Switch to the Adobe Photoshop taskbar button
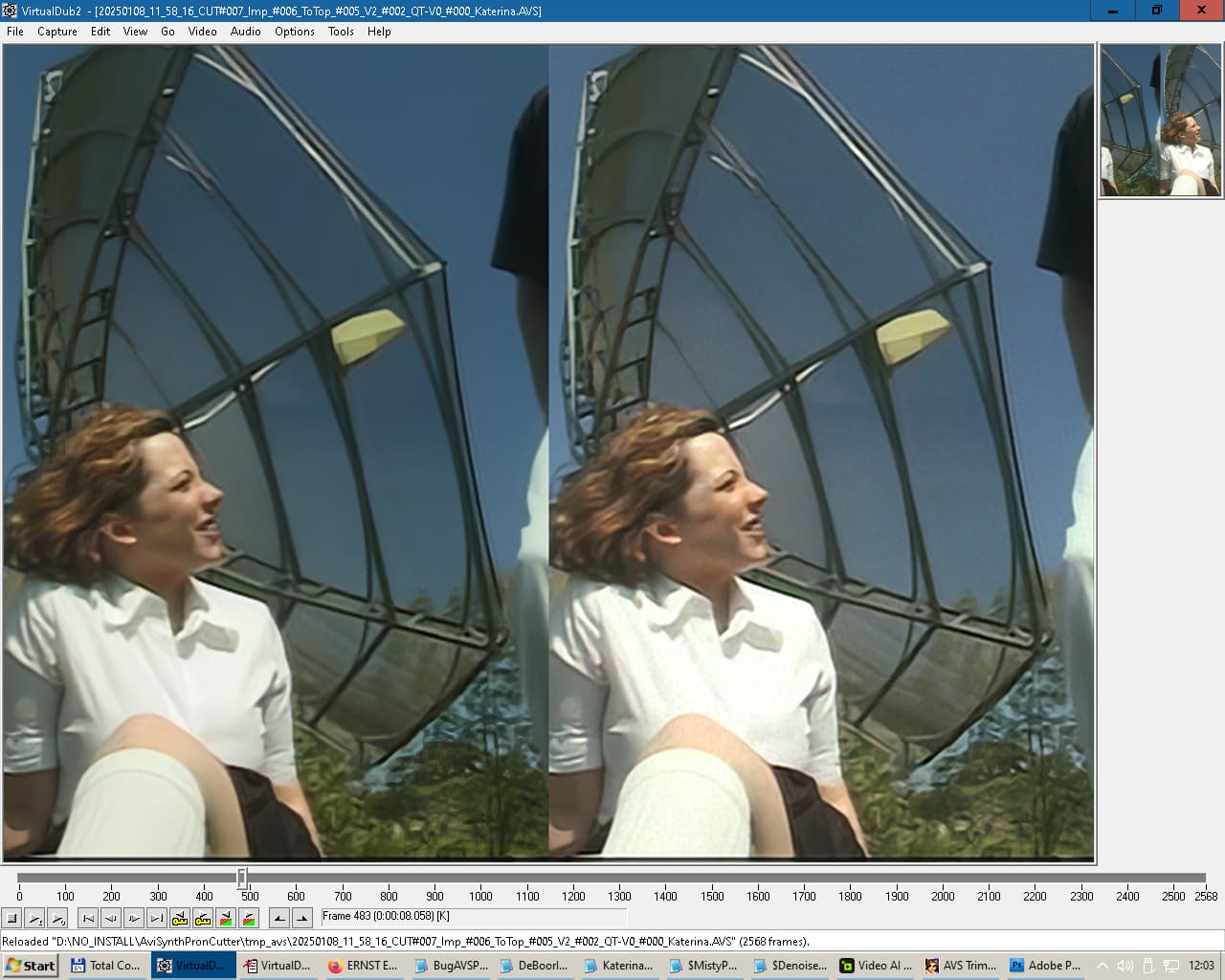 [x=1045, y=966]
